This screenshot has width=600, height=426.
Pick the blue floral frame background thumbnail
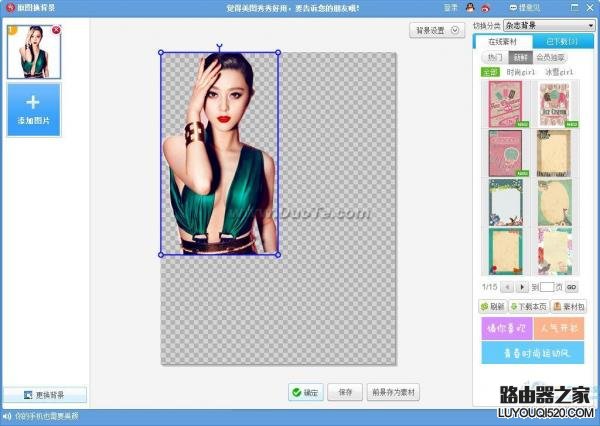[x=505, y=202]
